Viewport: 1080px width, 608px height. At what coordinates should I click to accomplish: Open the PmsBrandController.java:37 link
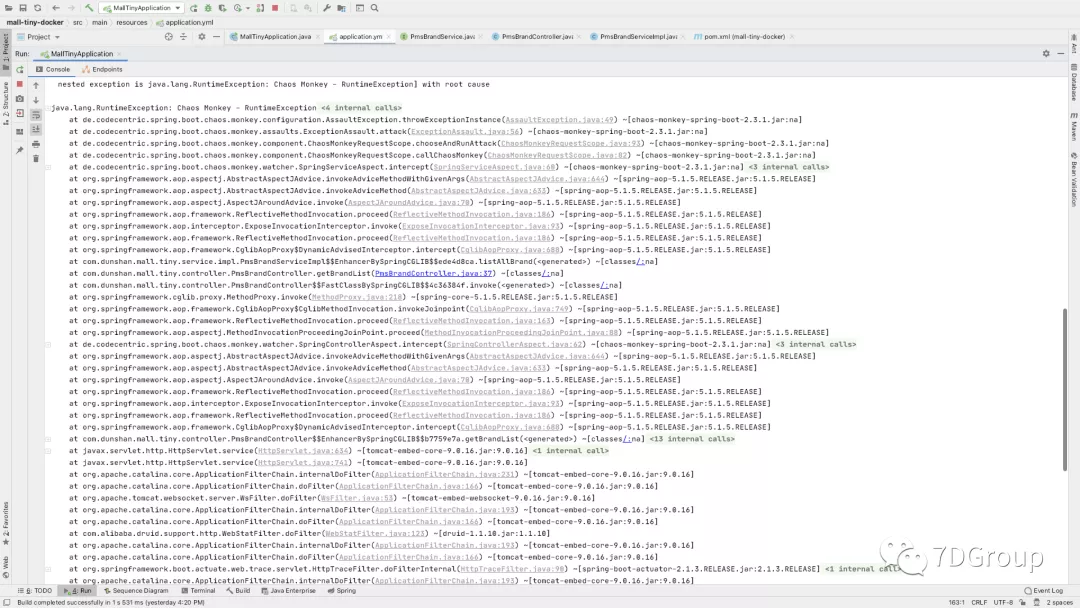pos(433,273)
